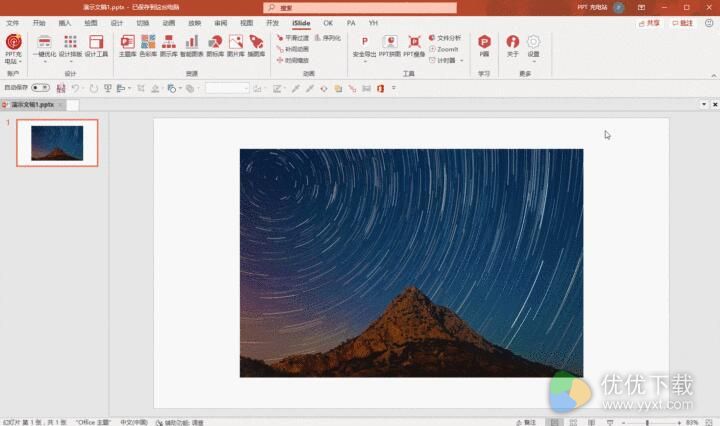
Task: Select the 演示文稿1.pptx document tab
Action: (x=33, y=105)
